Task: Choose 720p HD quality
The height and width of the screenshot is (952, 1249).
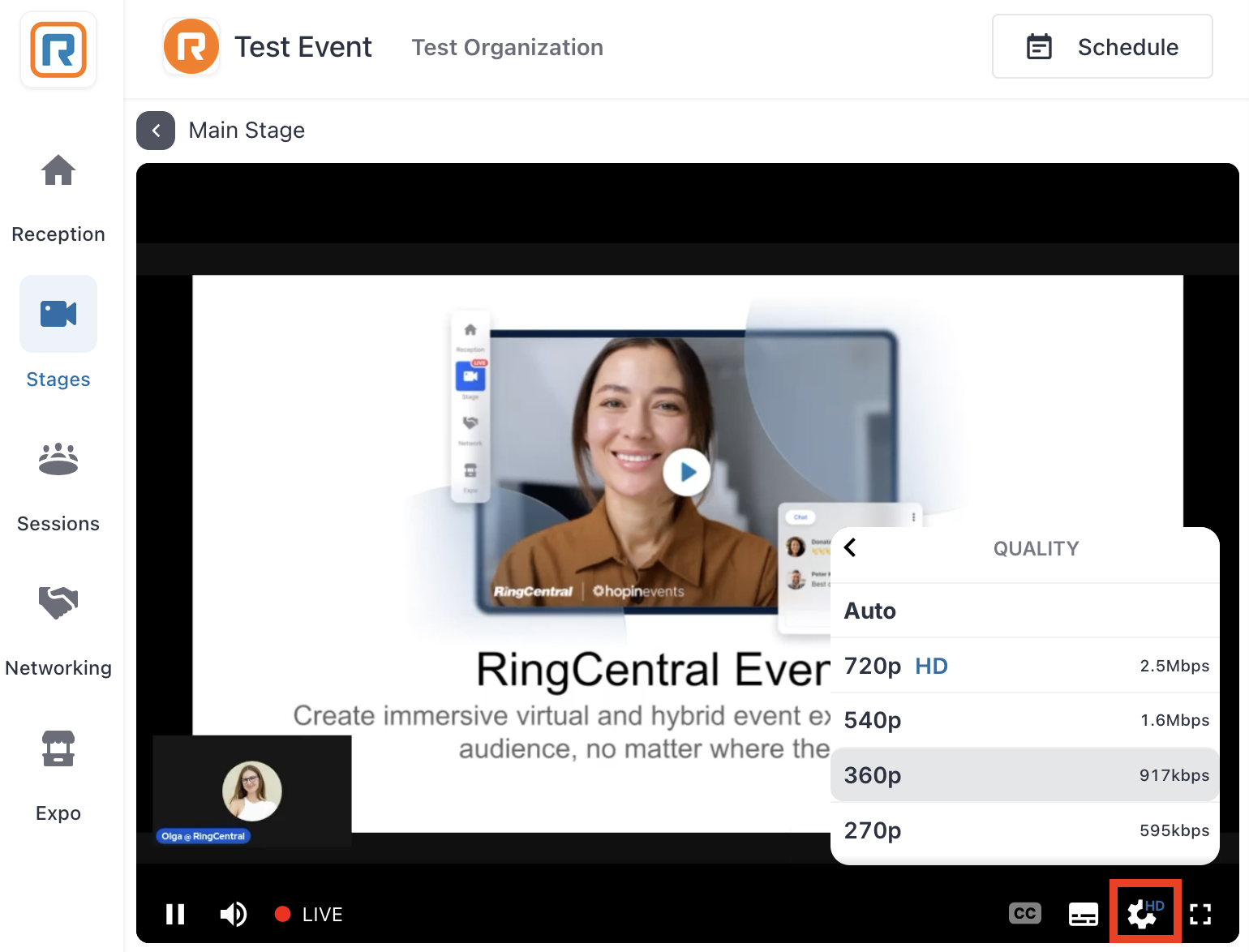Action: tap(1025, 666)
